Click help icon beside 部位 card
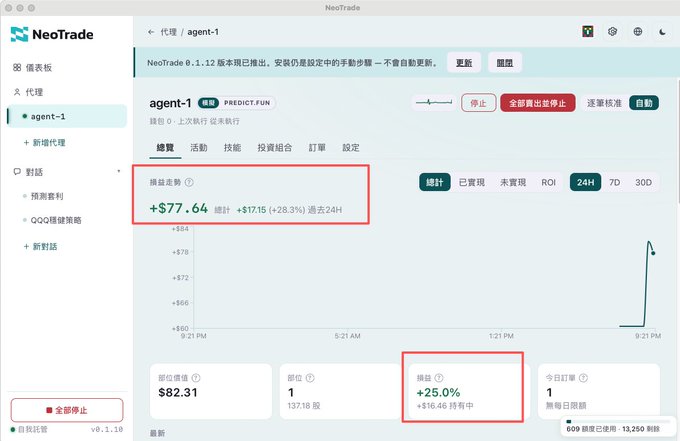 pyautogui.click(x=310, y=378)
